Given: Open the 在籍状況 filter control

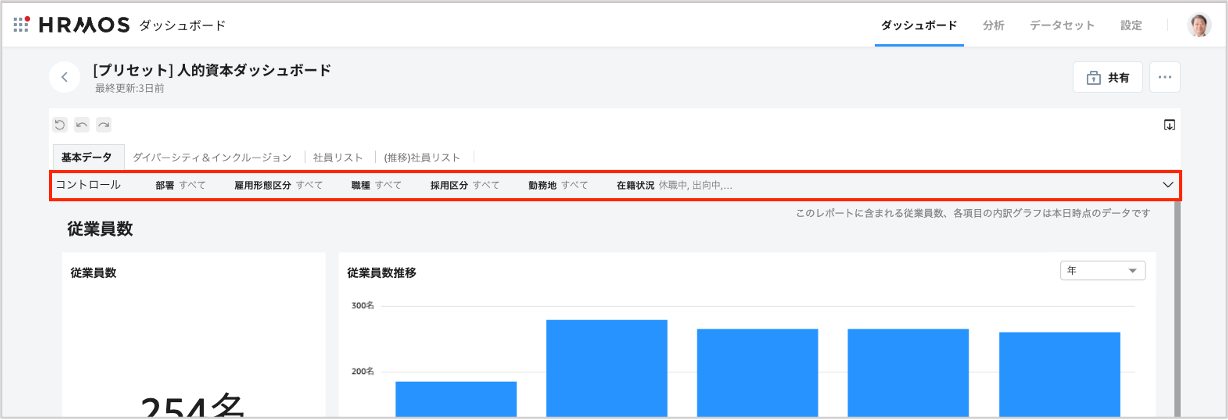Looking at the screenshot, I should 674,185.
